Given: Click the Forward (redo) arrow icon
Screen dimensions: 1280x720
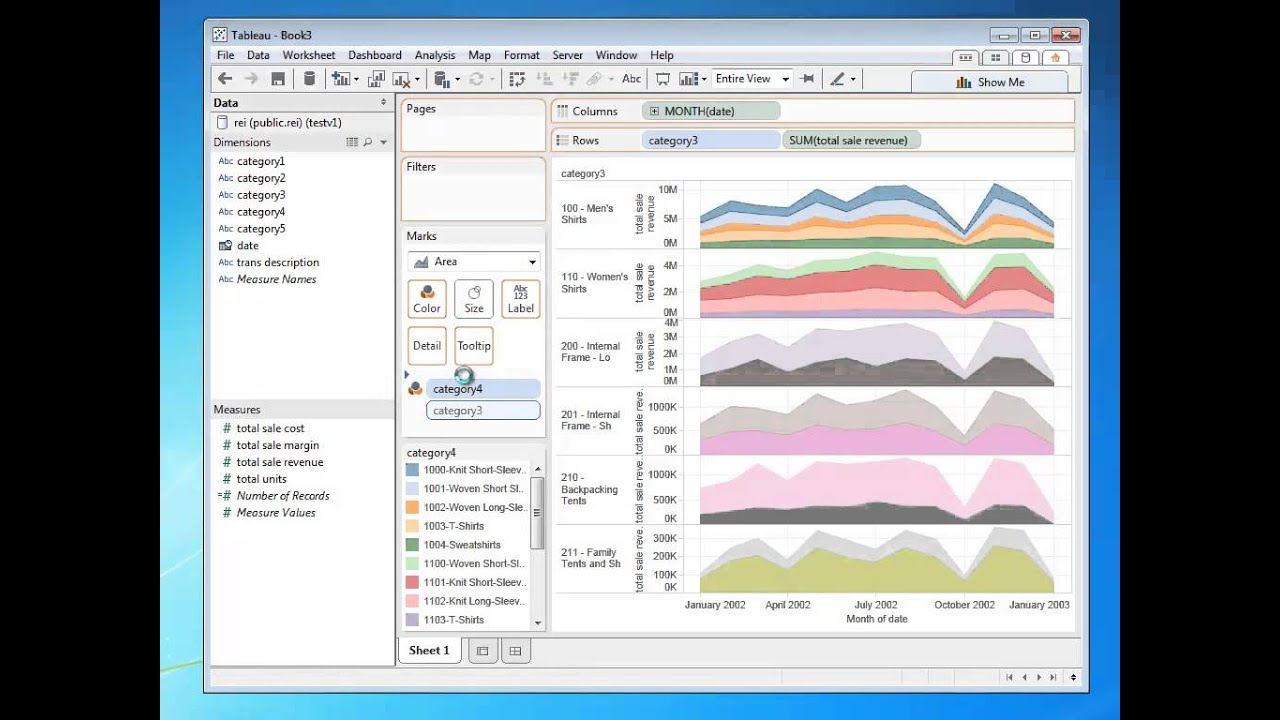Looking at the screenshot, I should tap(251, 79).
